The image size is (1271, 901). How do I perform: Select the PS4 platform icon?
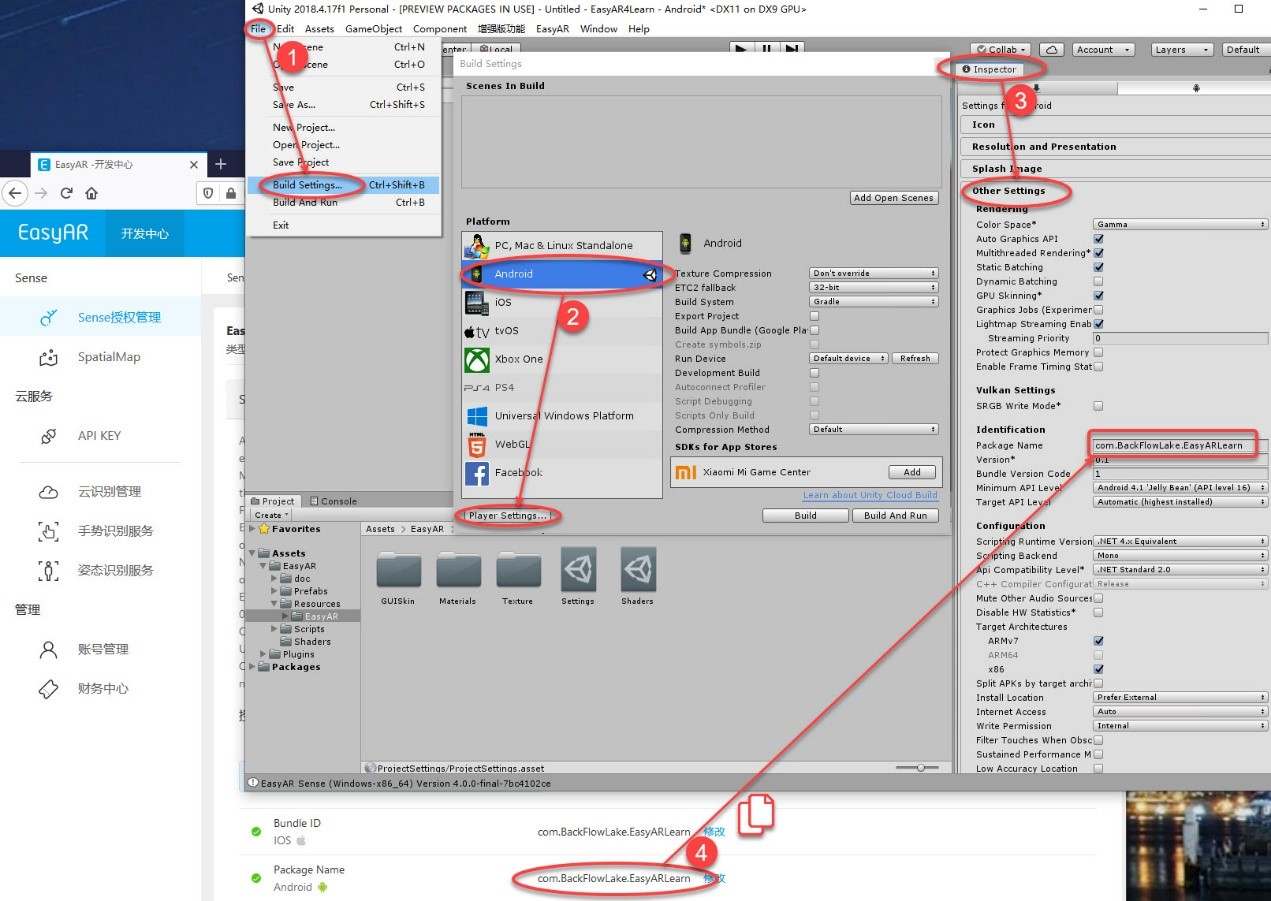click(x=477, y=387)
